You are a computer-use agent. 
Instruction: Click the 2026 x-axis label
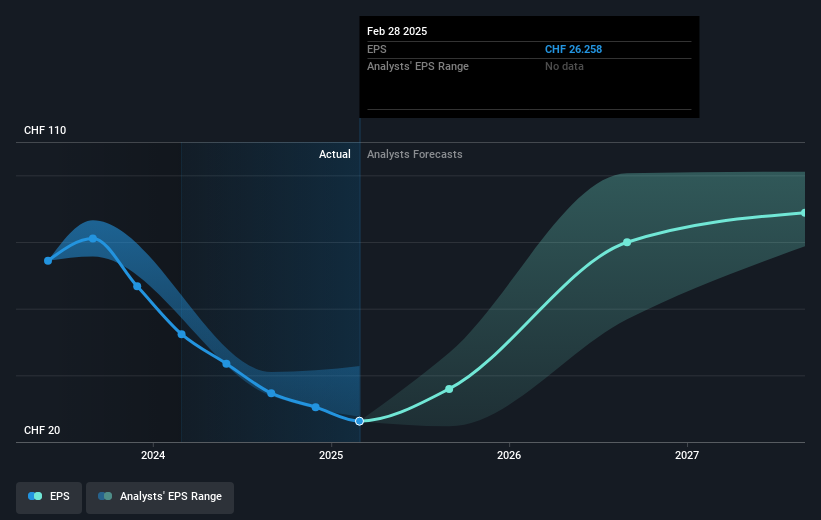point(509,455)
